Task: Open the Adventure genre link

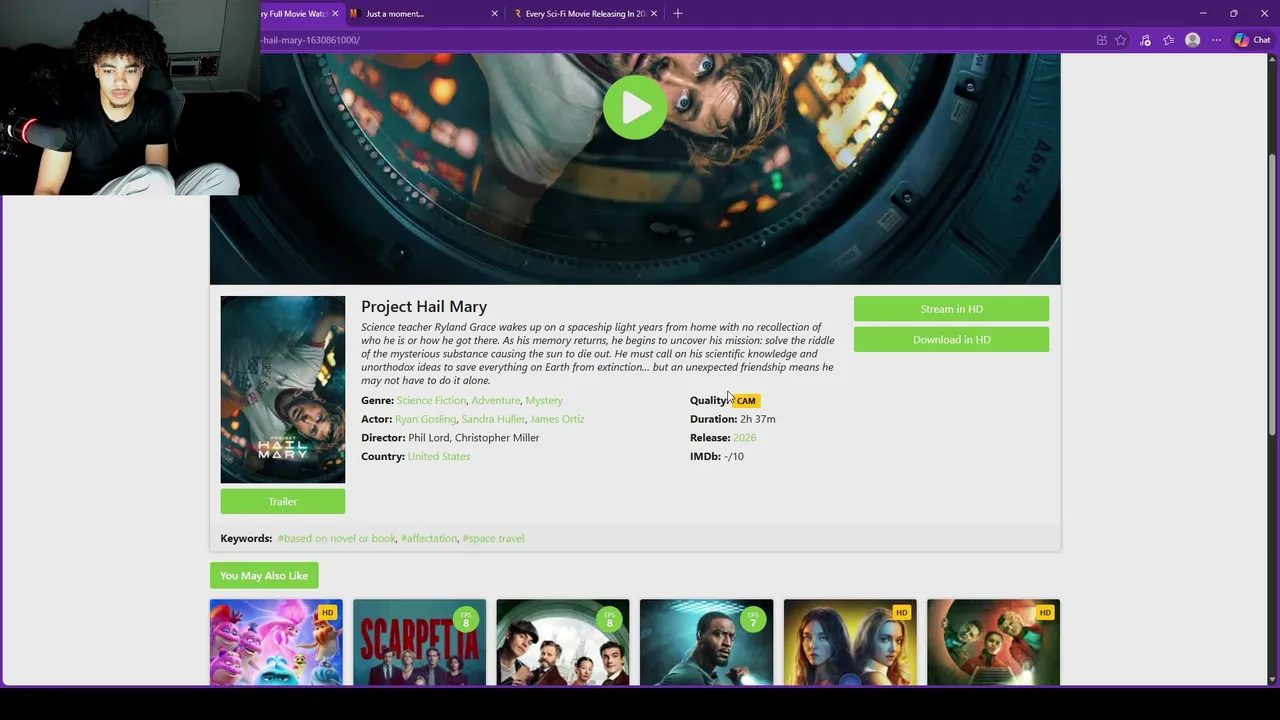Action: point(496,400)
